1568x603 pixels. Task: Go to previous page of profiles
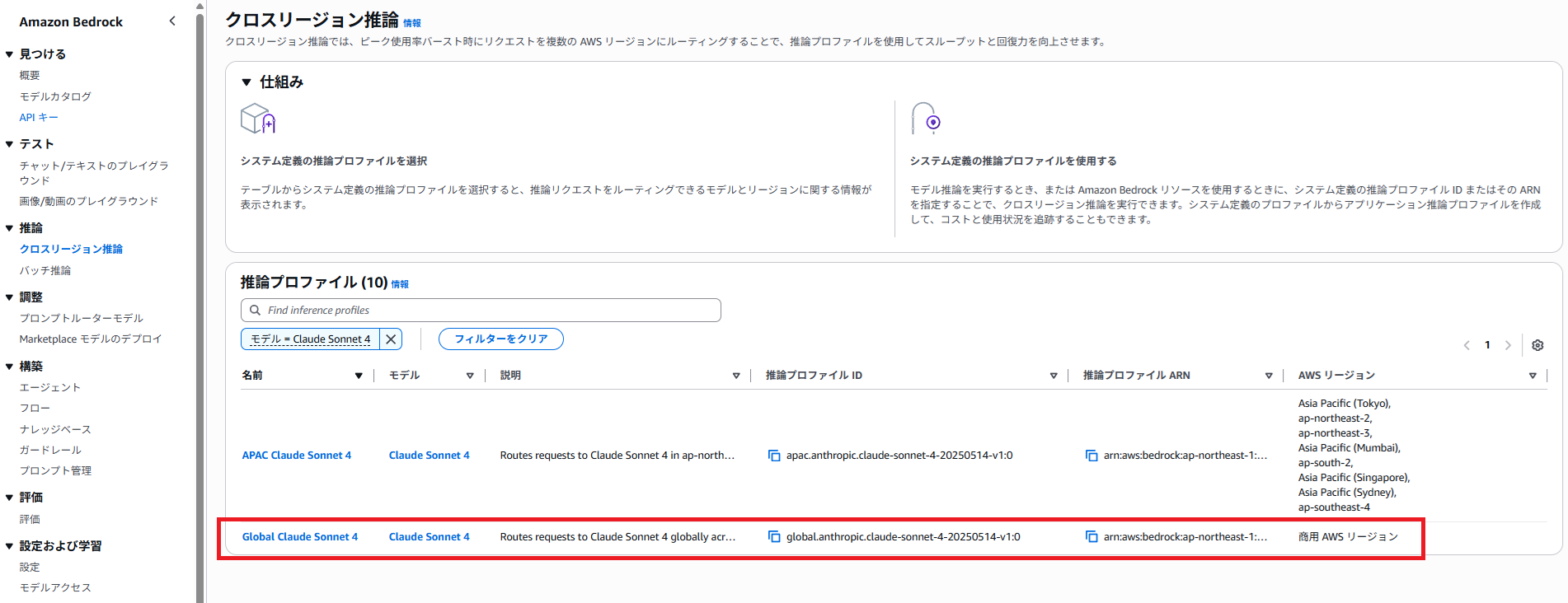click(1467, 345)
